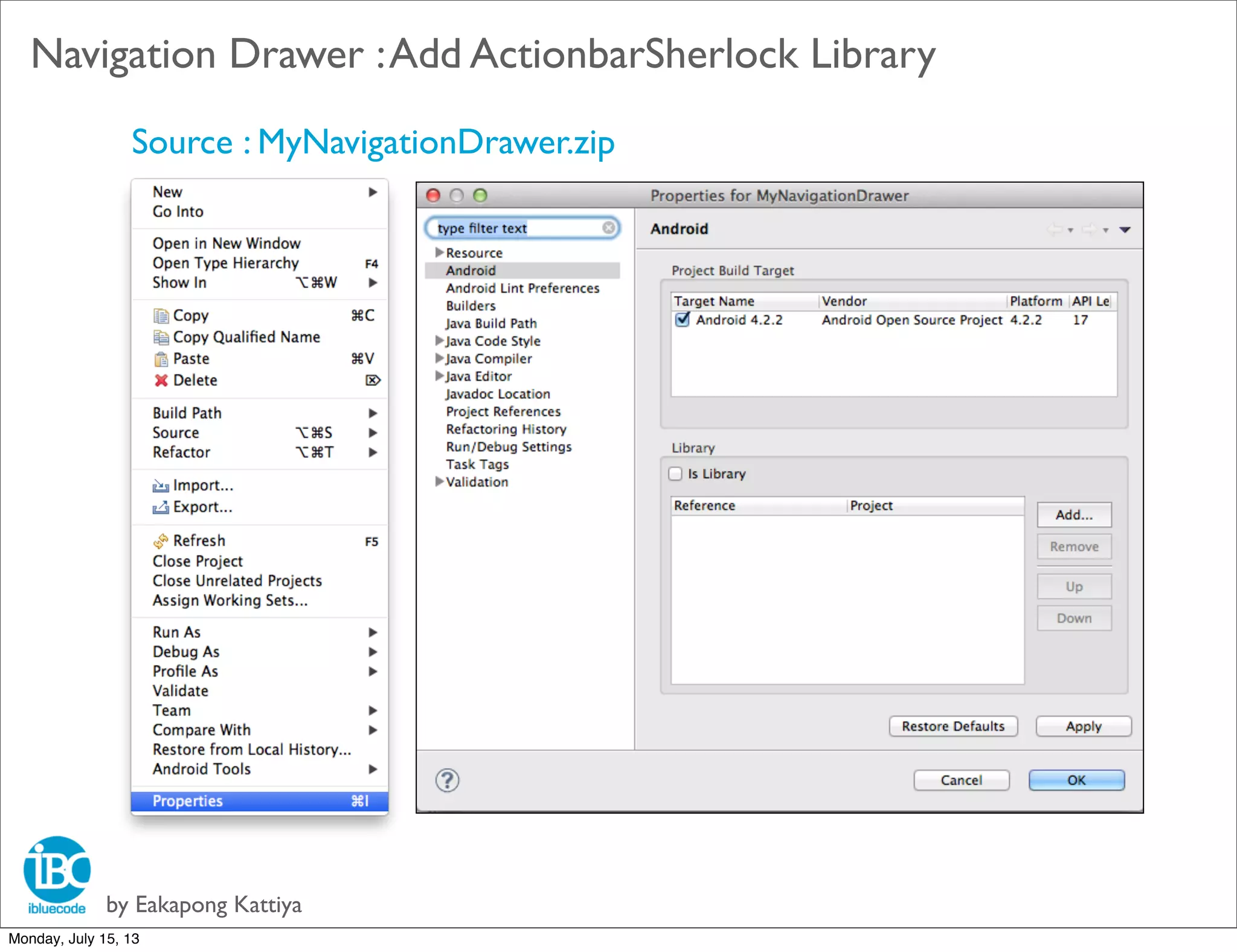Click the Copy icon in context menu
Screen dimensions: 1237x952
point(161,316)
